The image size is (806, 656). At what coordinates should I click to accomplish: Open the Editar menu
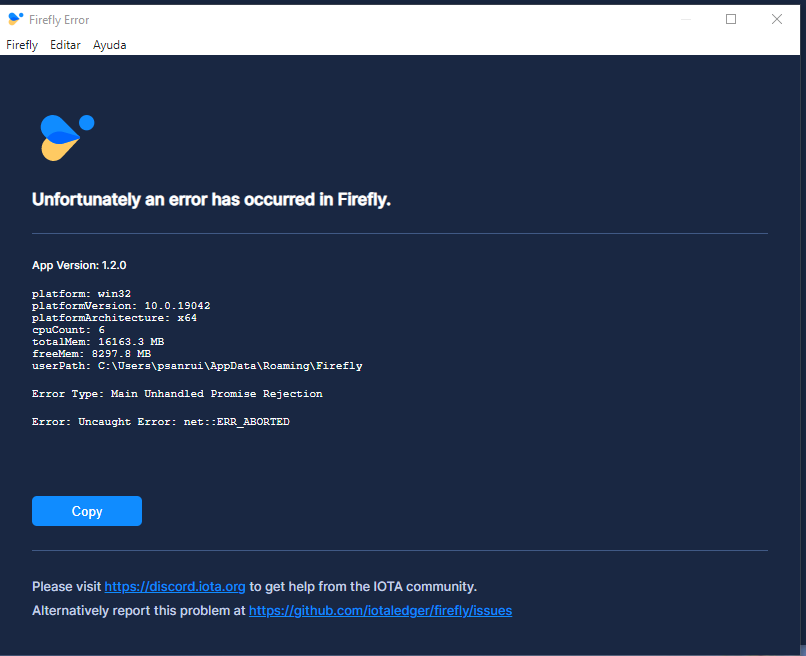tap(65, 44)
